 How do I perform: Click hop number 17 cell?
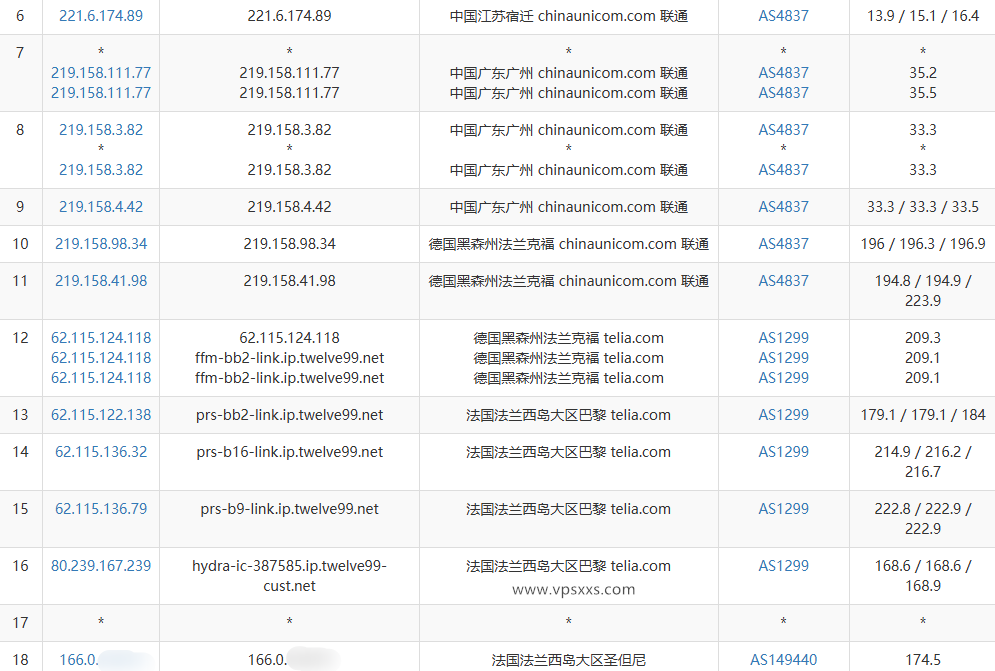[x=20, y=623]
